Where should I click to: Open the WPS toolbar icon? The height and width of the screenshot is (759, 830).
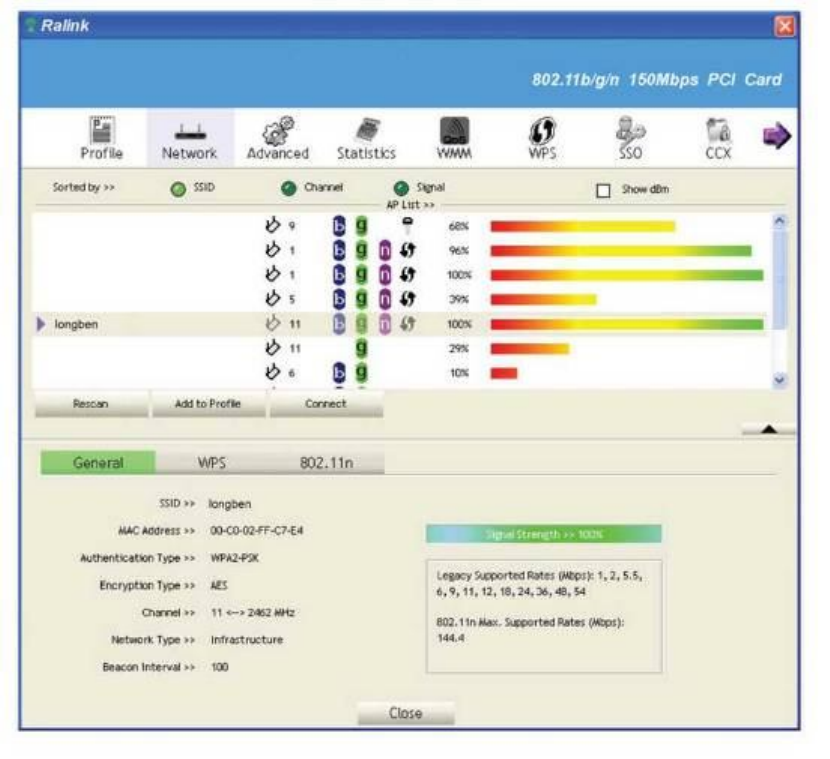click(x=543, y=138)
